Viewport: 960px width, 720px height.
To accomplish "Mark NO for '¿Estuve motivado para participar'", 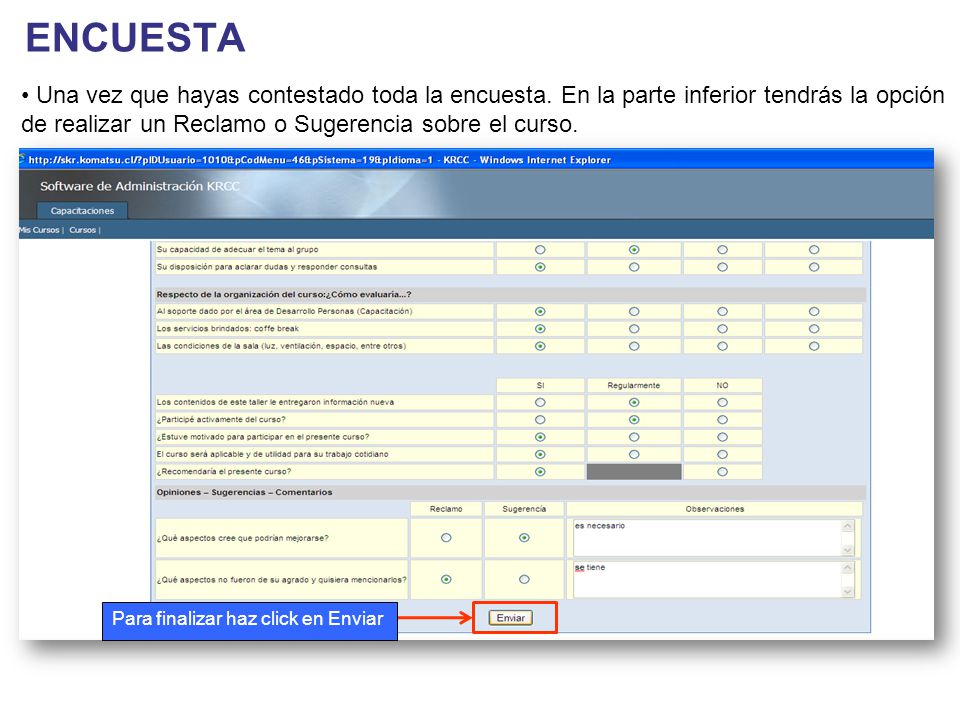I will coord(722,437).
